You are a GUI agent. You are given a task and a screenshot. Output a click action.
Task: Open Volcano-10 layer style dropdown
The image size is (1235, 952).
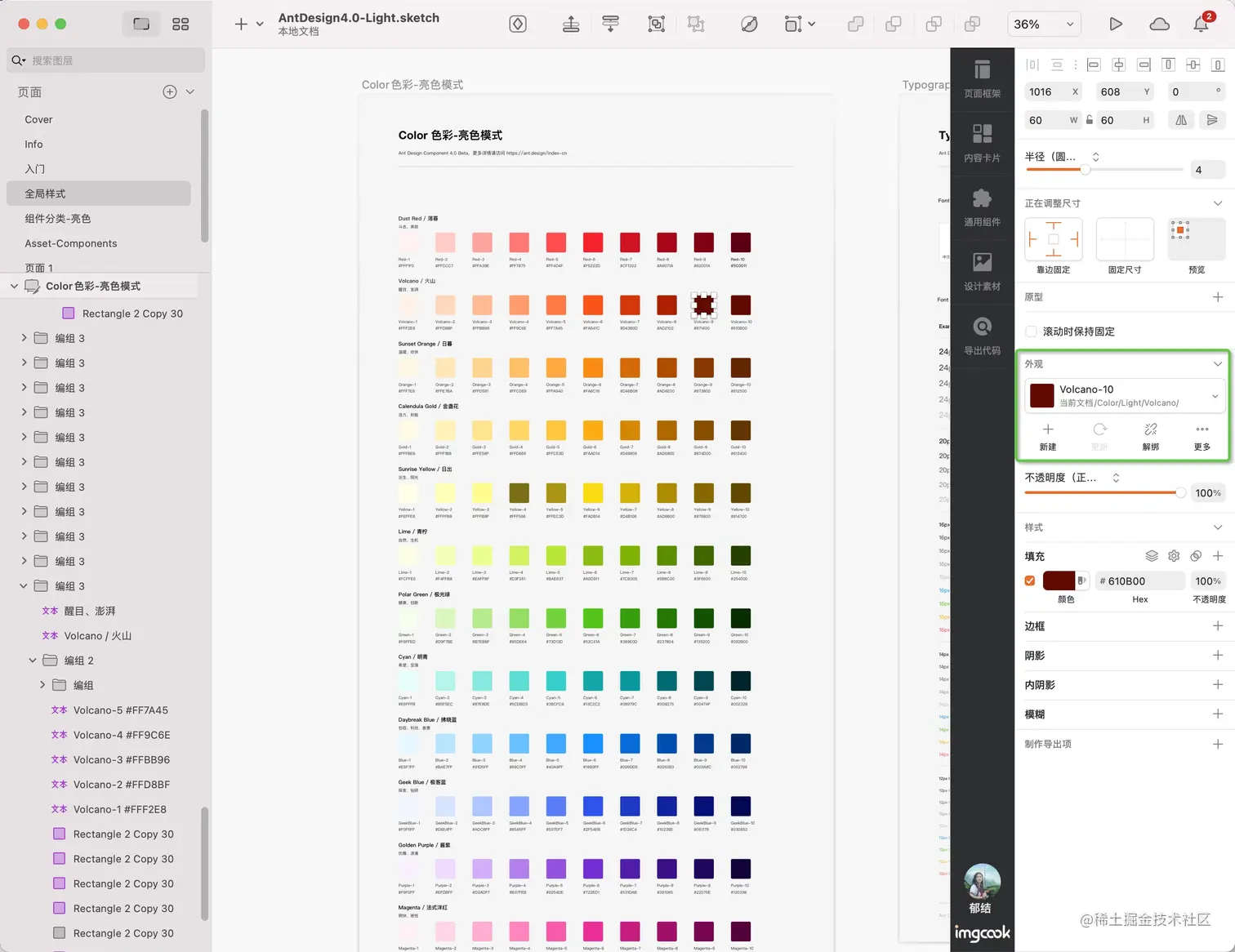point(1126,395)
